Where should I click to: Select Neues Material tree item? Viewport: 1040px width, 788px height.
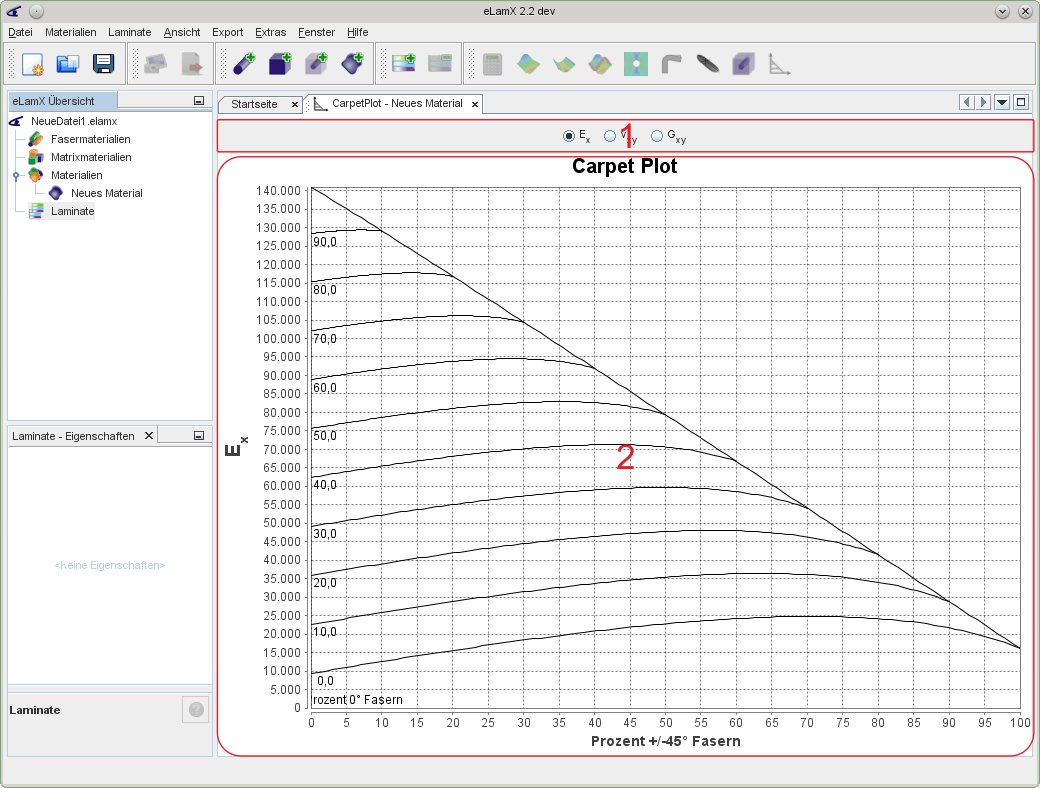coord(107,193)
